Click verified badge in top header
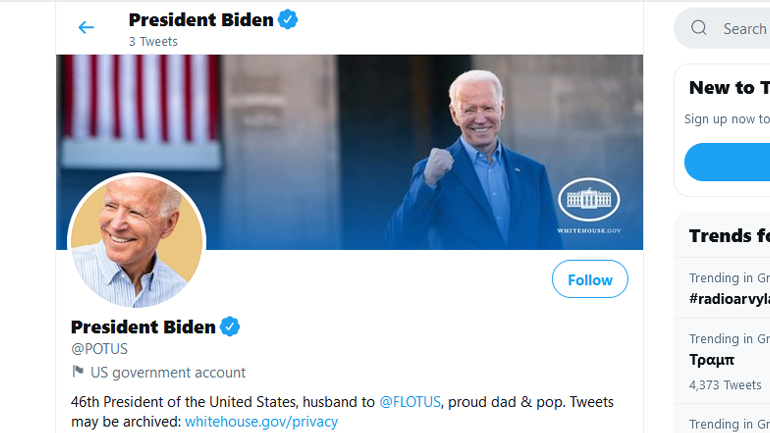The width and height of the screenshot is (770, 433). [x=288, y=19]
